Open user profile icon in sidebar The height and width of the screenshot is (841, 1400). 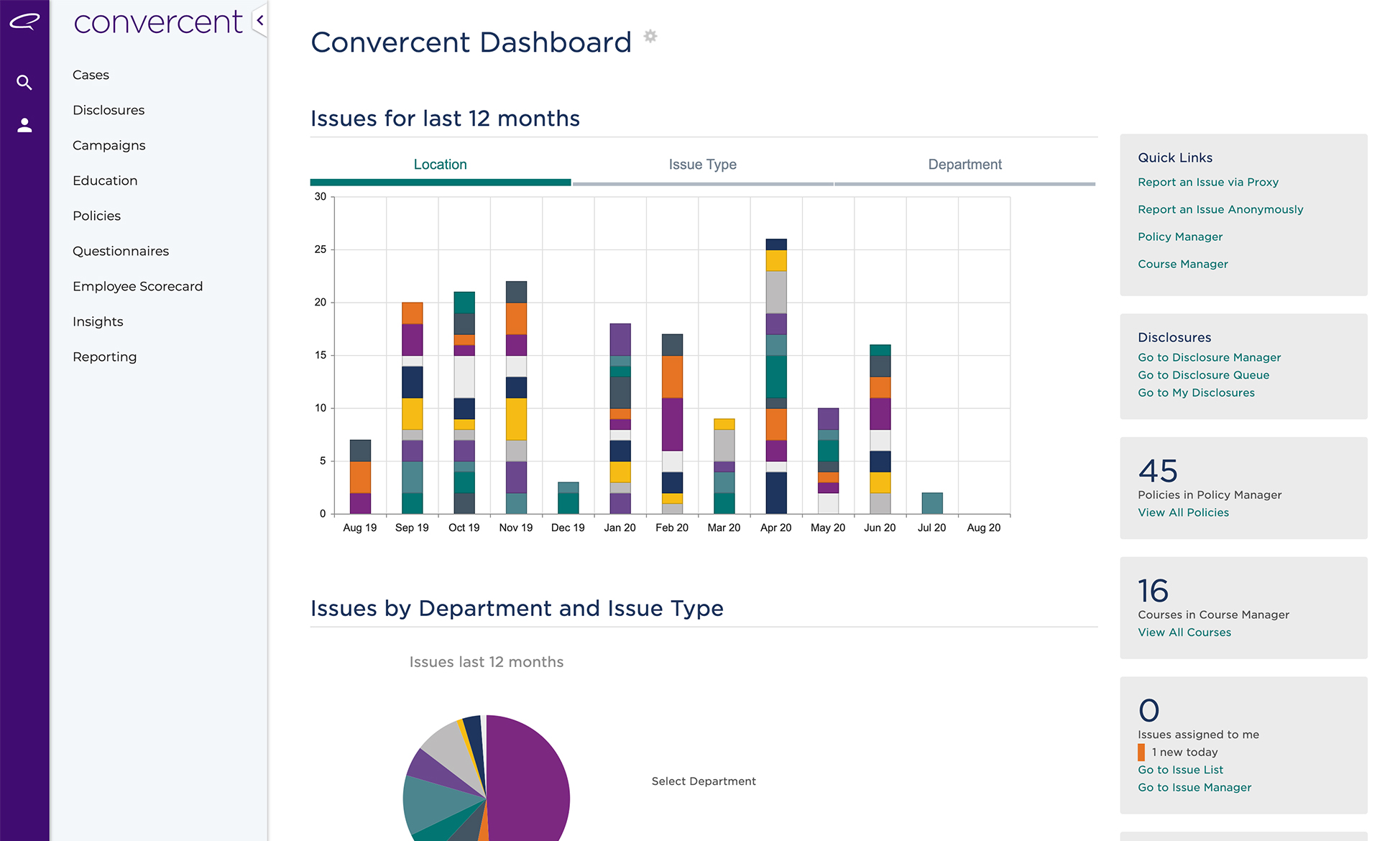[24, 125]
